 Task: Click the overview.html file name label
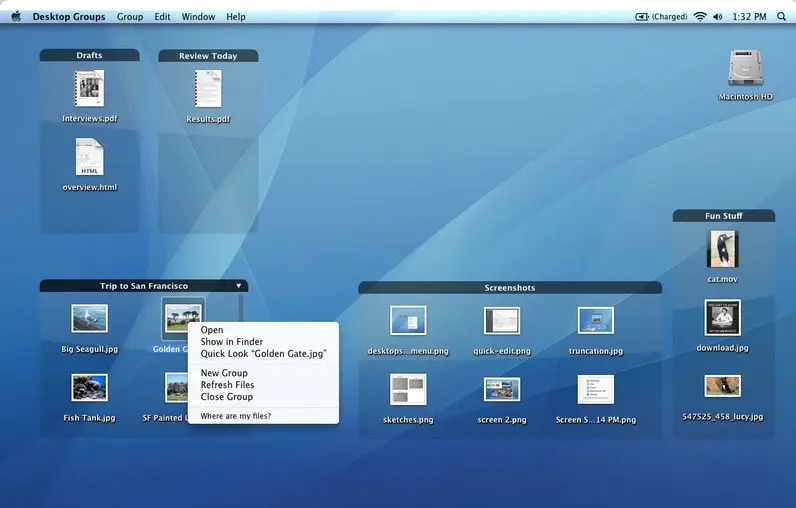point(89,187)
